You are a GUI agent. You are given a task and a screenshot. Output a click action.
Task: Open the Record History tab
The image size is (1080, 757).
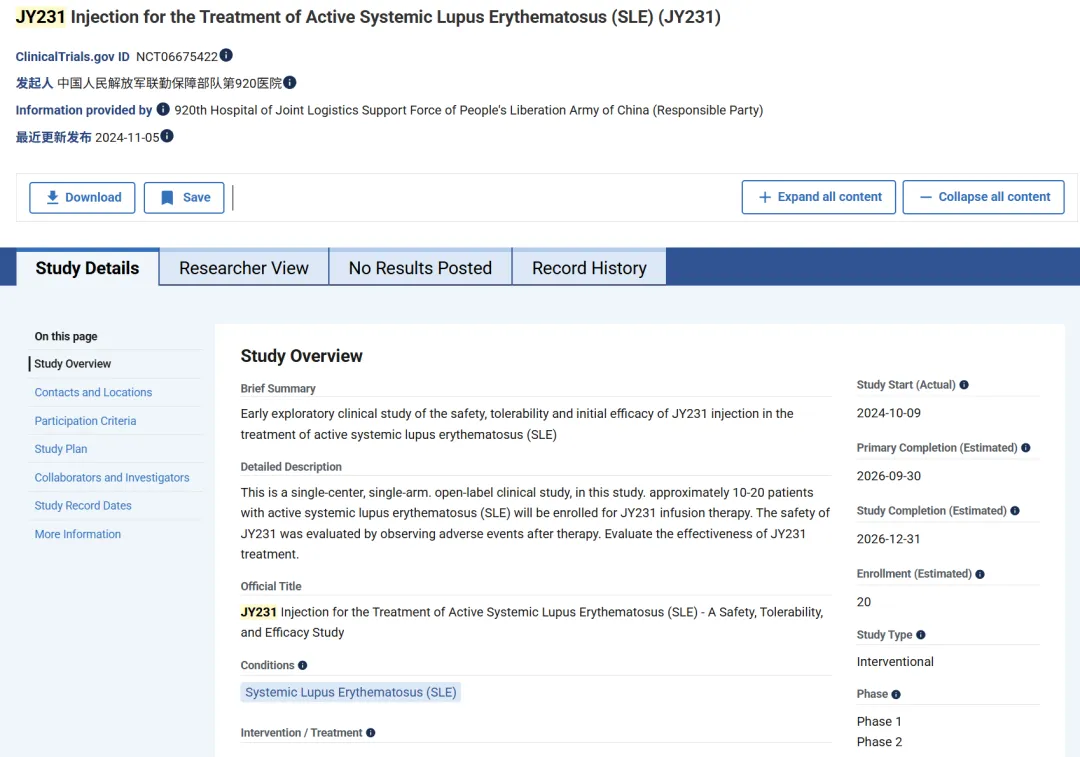click(589, 268)
